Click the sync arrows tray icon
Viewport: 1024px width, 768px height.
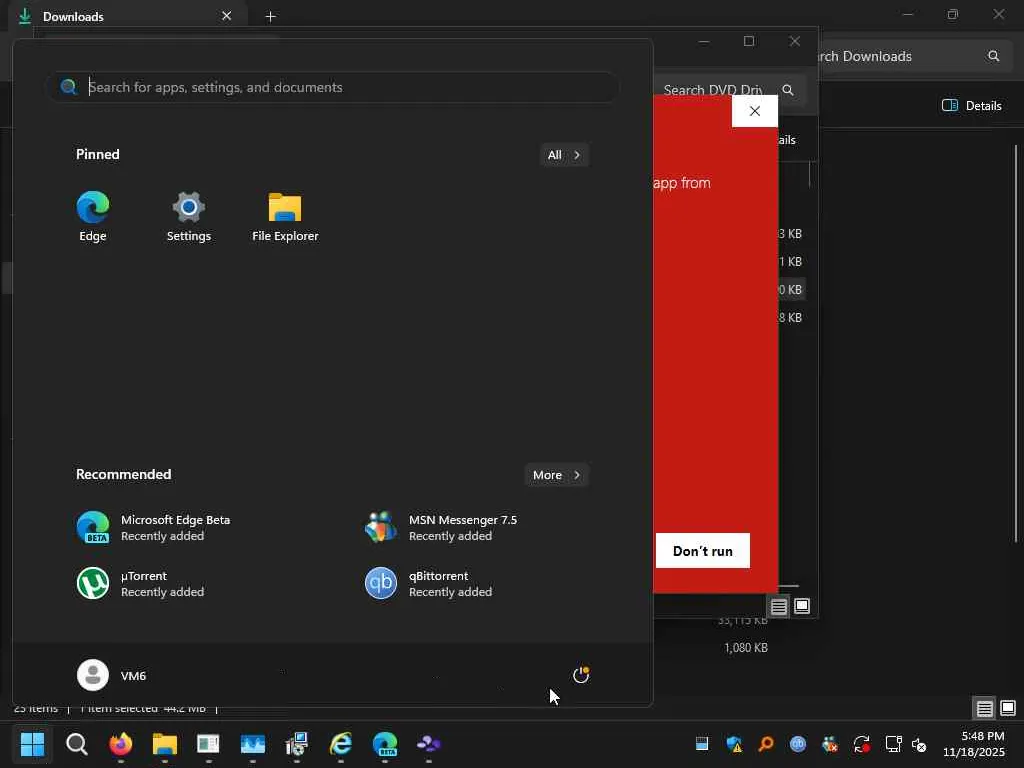[x=861, y=744]
